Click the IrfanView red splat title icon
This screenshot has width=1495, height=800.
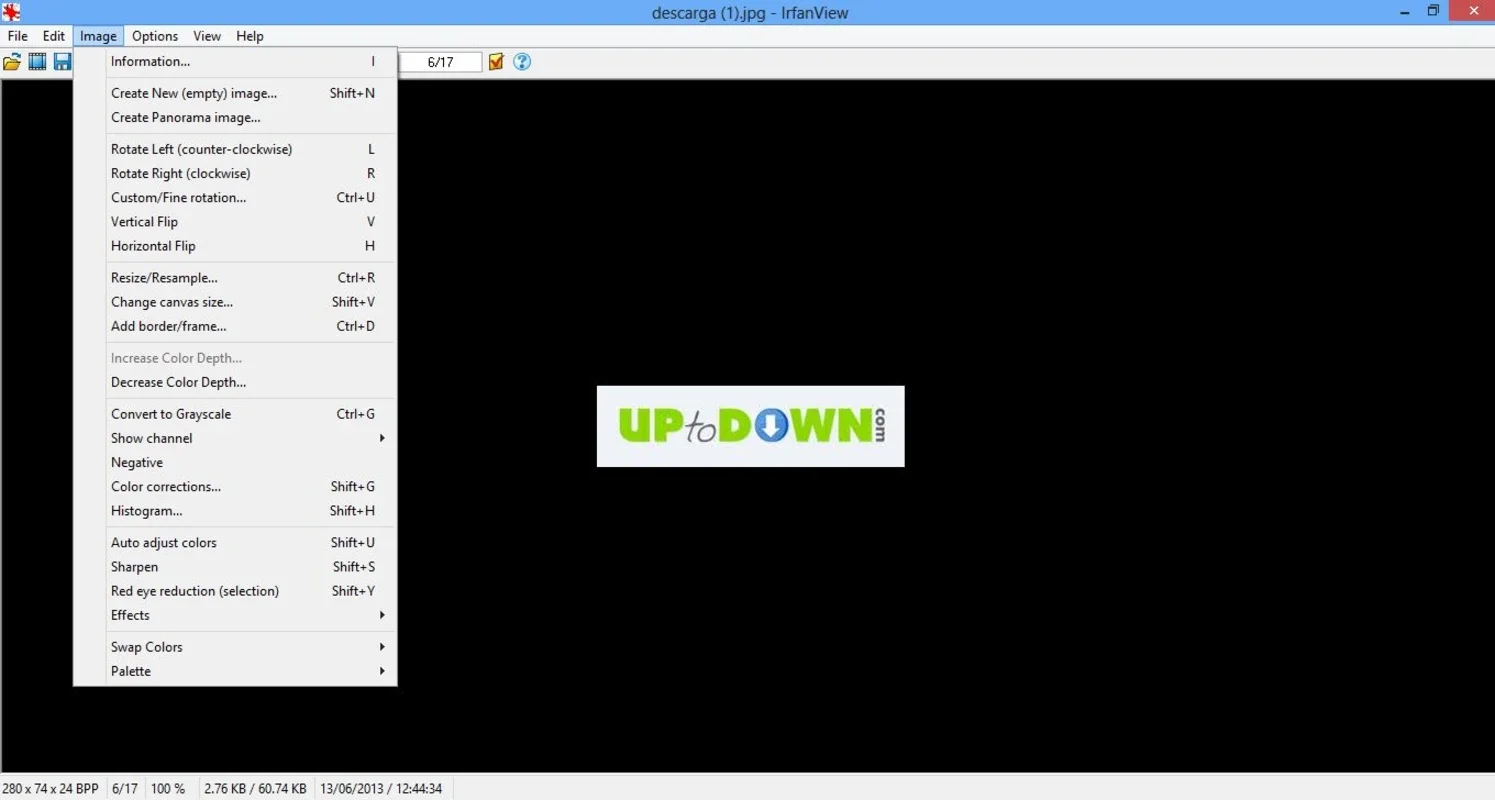pyautogui.click(x=11, y=12)
